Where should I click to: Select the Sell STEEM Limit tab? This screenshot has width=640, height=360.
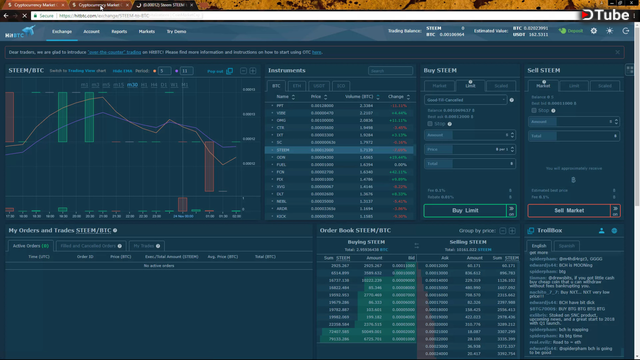574,86
